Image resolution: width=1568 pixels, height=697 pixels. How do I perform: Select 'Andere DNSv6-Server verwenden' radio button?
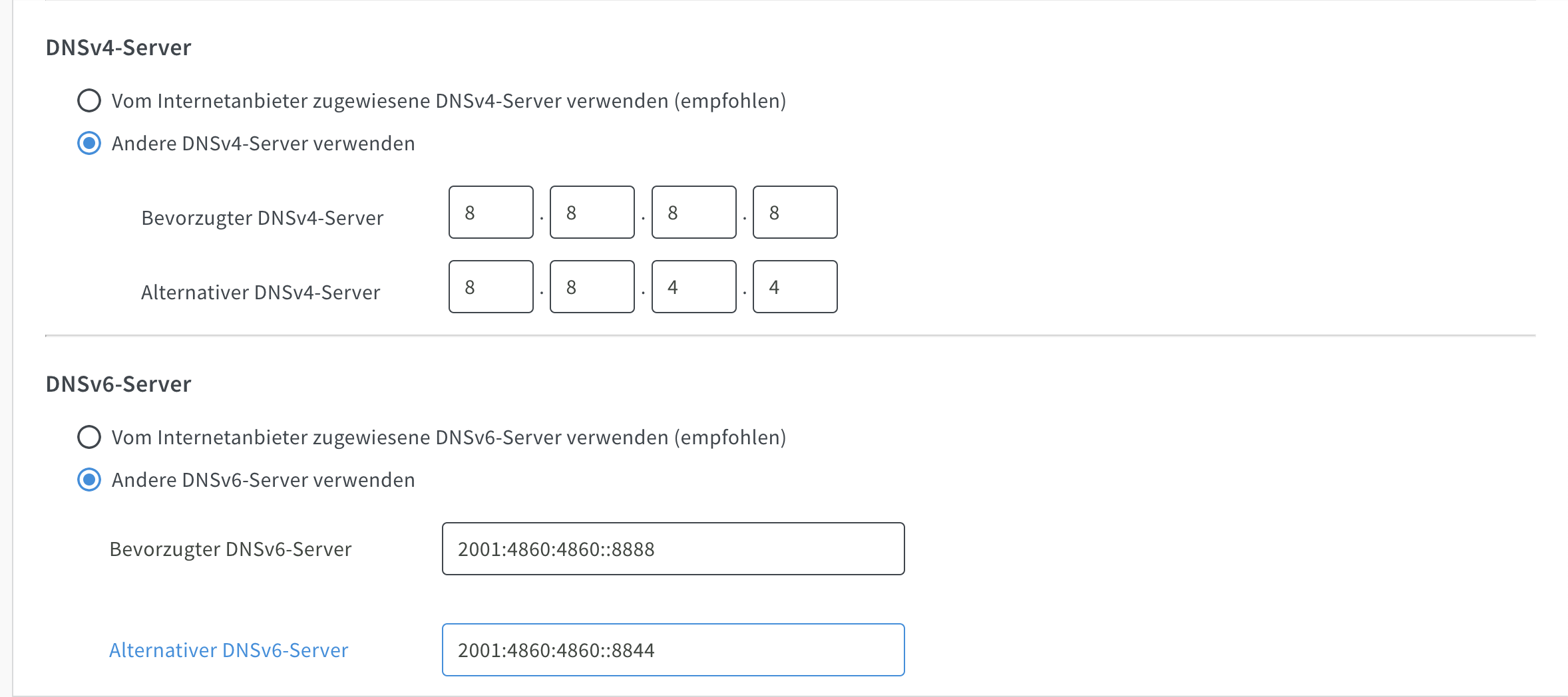pyautogui.click(x=89, y=480)
